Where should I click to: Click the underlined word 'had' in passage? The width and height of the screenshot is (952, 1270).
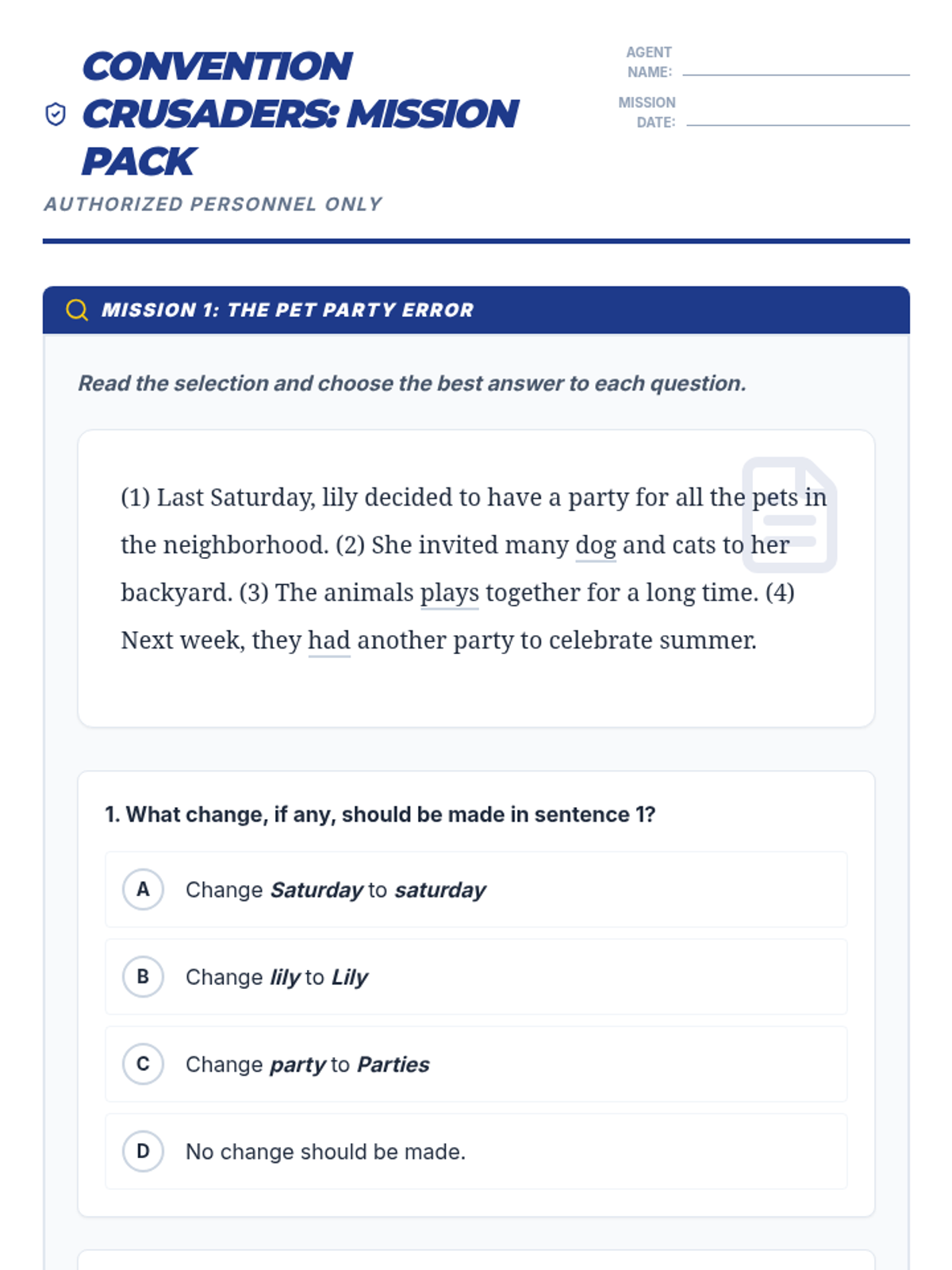[328, 641]
